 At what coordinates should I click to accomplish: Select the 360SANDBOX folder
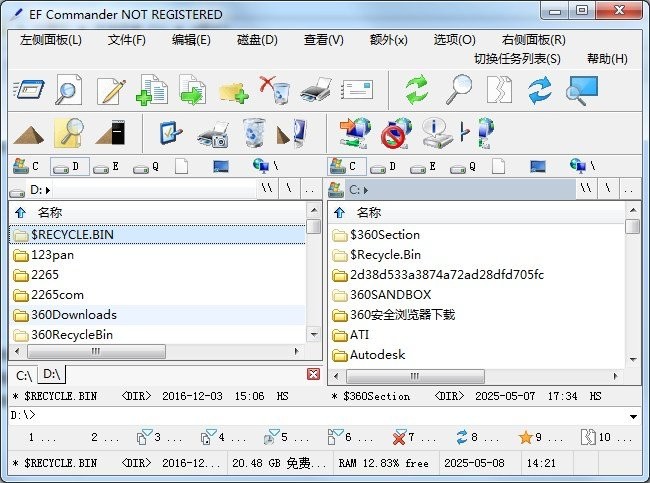click(477, 295)
